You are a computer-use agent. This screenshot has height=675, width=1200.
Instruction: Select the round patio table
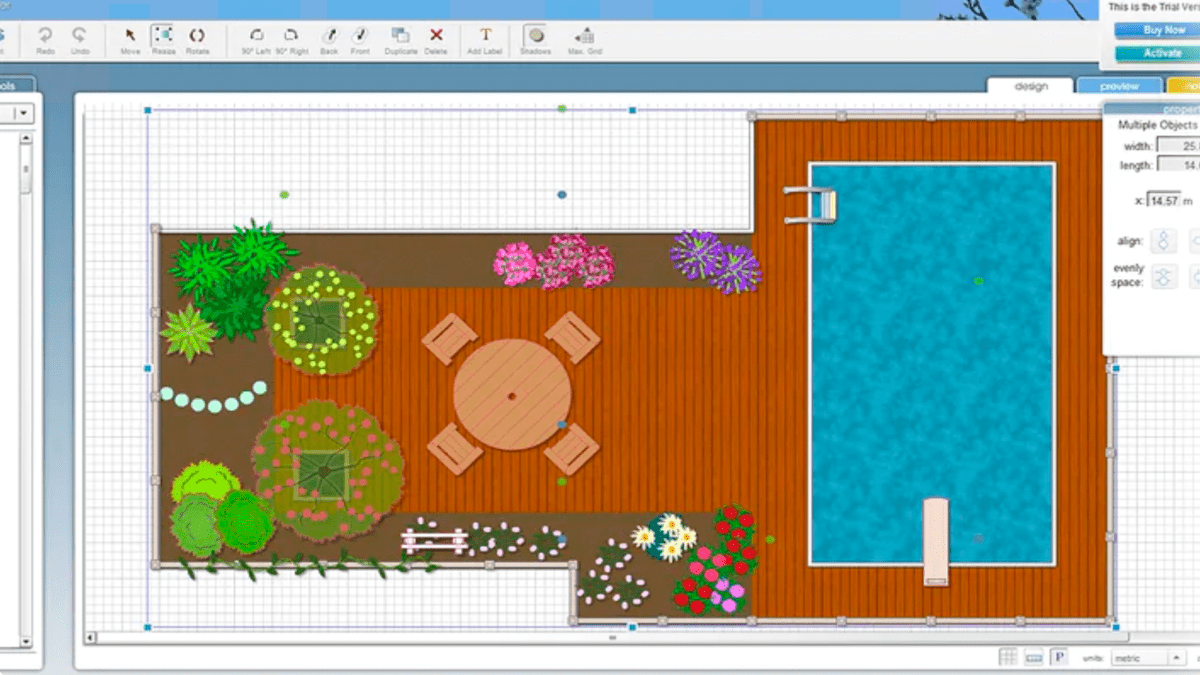pyautogui.click(x=512, y=394)
